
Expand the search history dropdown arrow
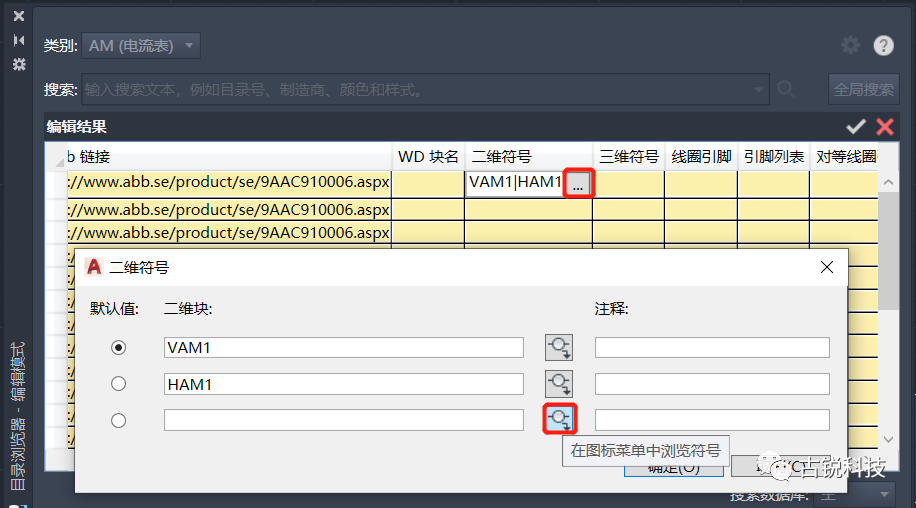click(758, 89)
